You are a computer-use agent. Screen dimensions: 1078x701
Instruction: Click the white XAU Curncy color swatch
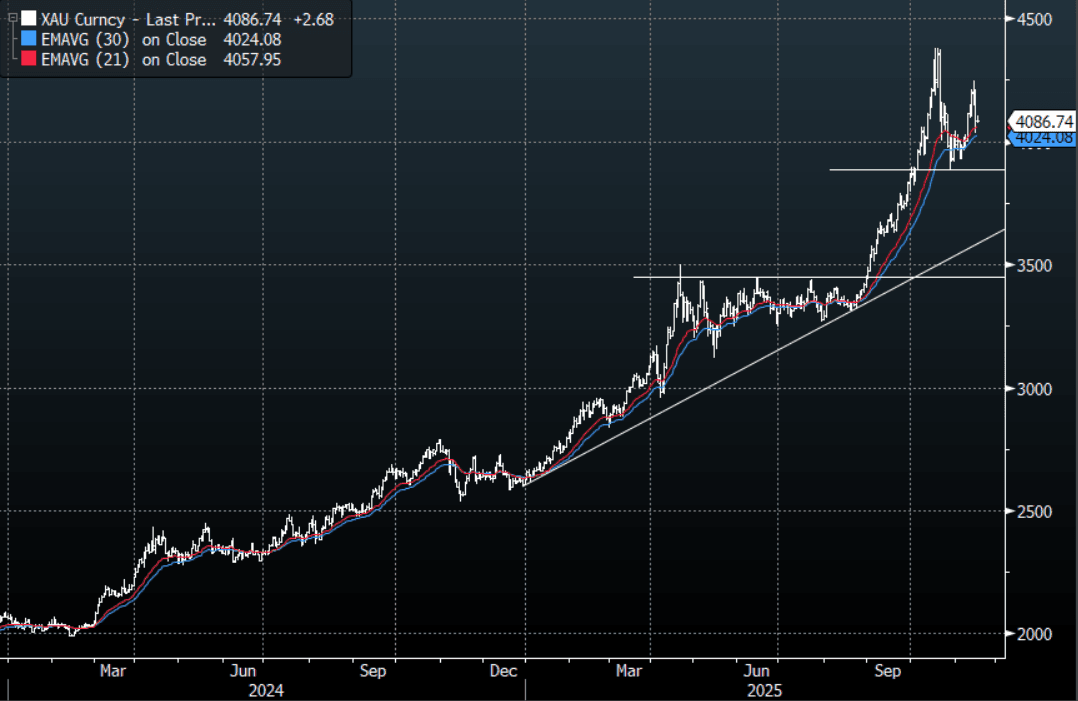coord(28,19)
